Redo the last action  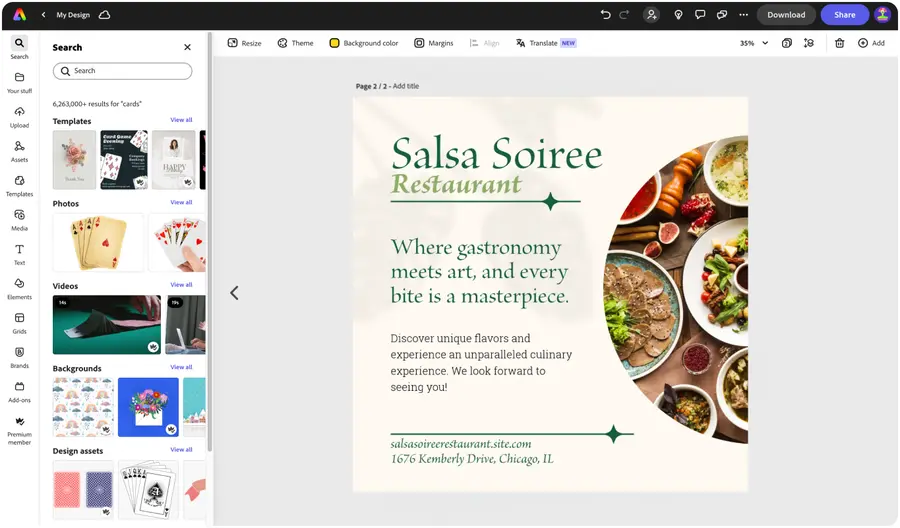(624, 15)
